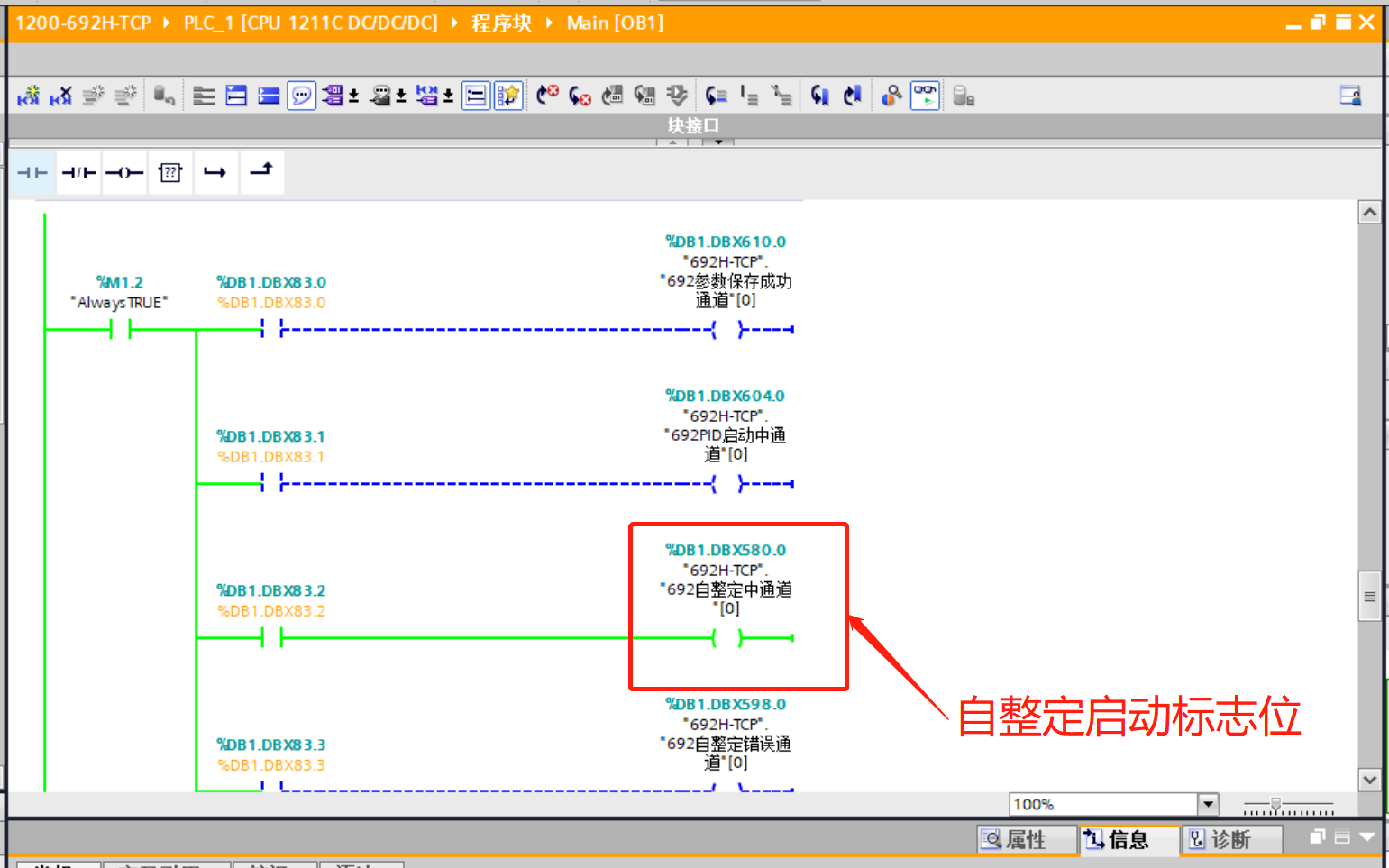
Task: Insert an output coil
Action: pyautogui.click(x=124, y=172)
